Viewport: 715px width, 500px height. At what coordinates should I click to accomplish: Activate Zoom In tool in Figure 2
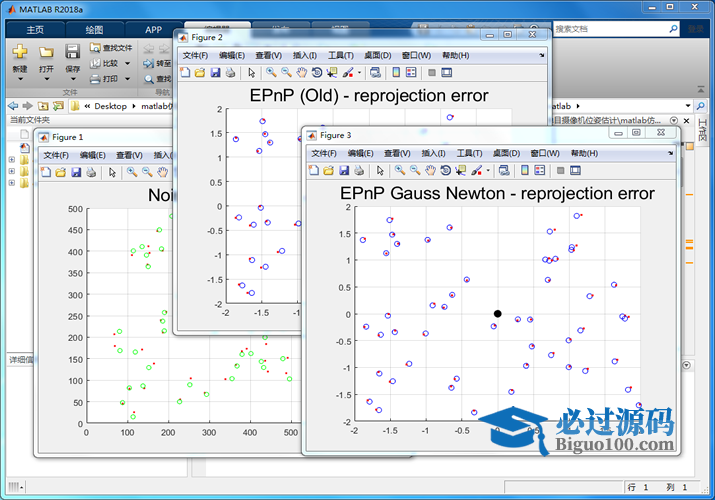271,72
